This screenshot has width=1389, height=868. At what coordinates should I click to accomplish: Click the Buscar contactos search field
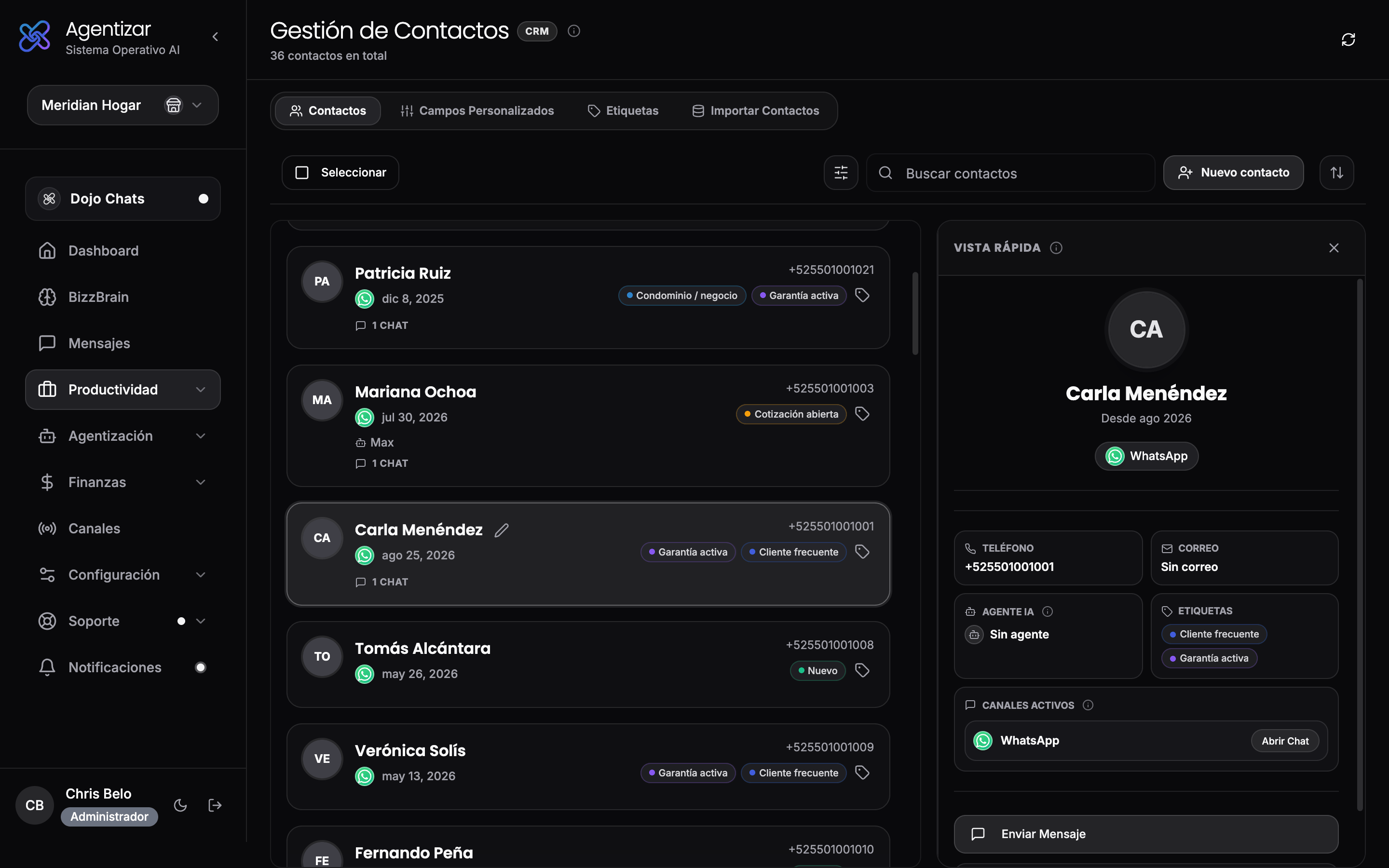[1010, 173]
